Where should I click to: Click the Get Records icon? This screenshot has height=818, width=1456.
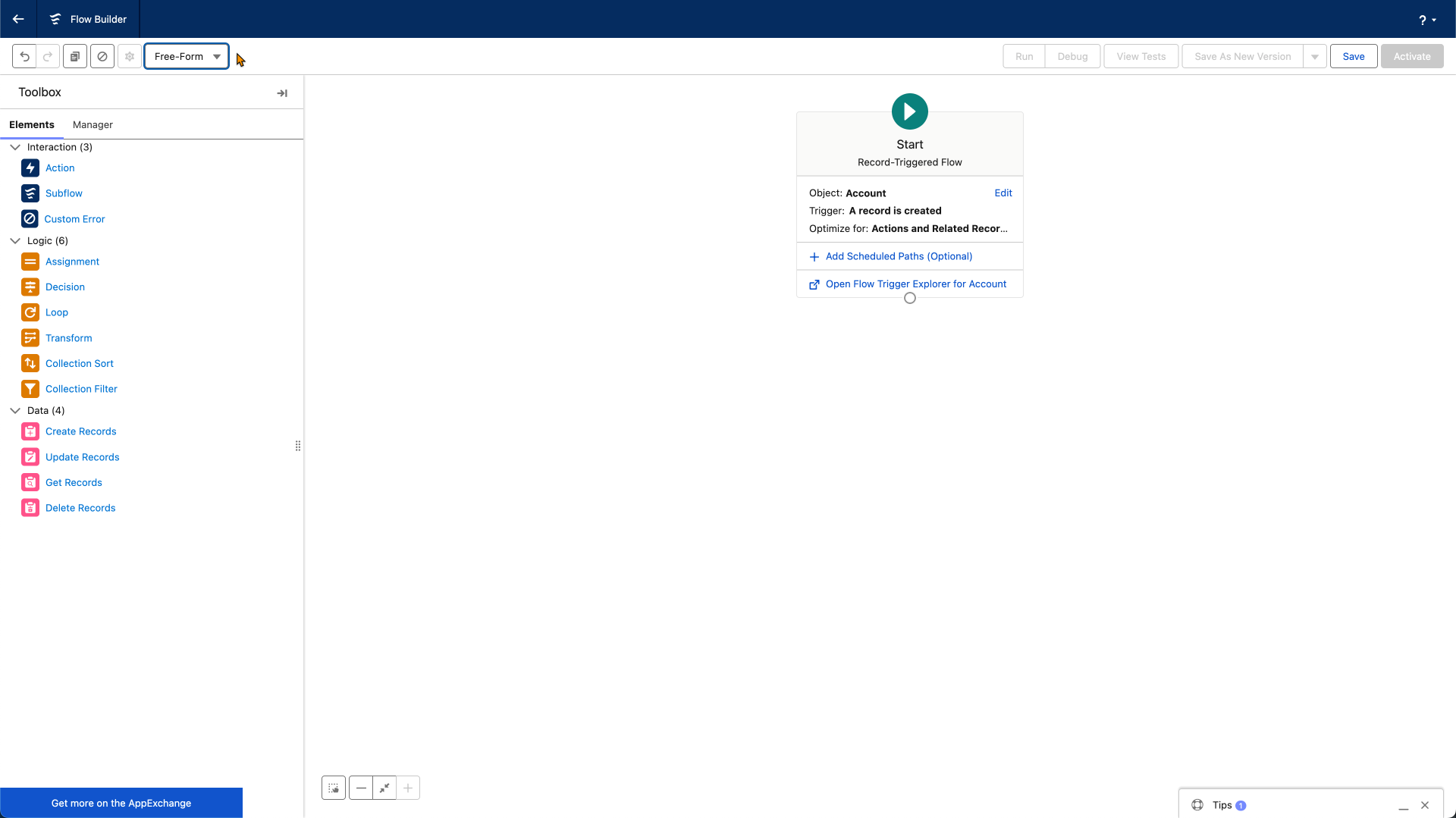pos(30,483)
